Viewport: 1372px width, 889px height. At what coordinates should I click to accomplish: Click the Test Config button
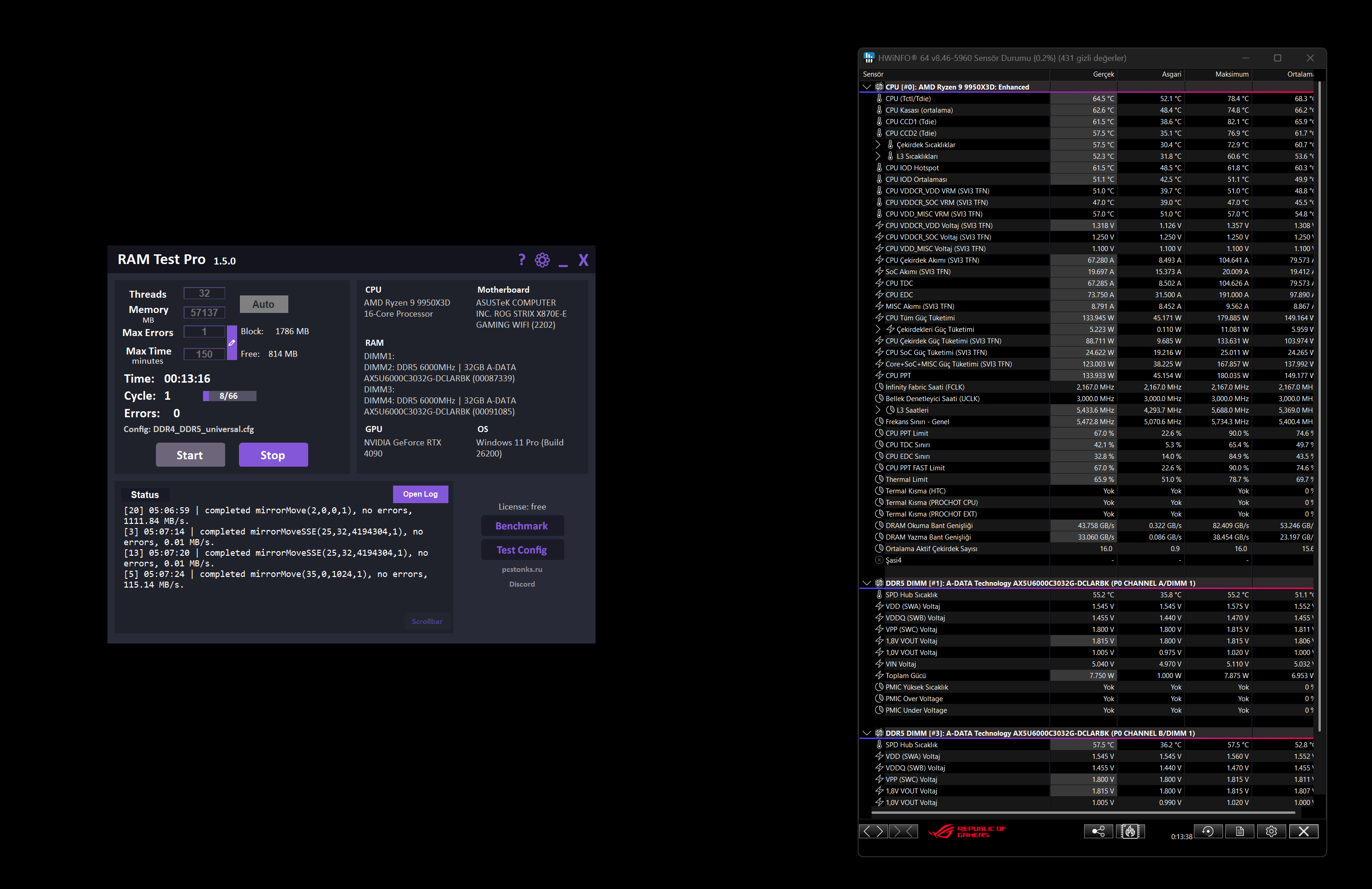point(522,550)
